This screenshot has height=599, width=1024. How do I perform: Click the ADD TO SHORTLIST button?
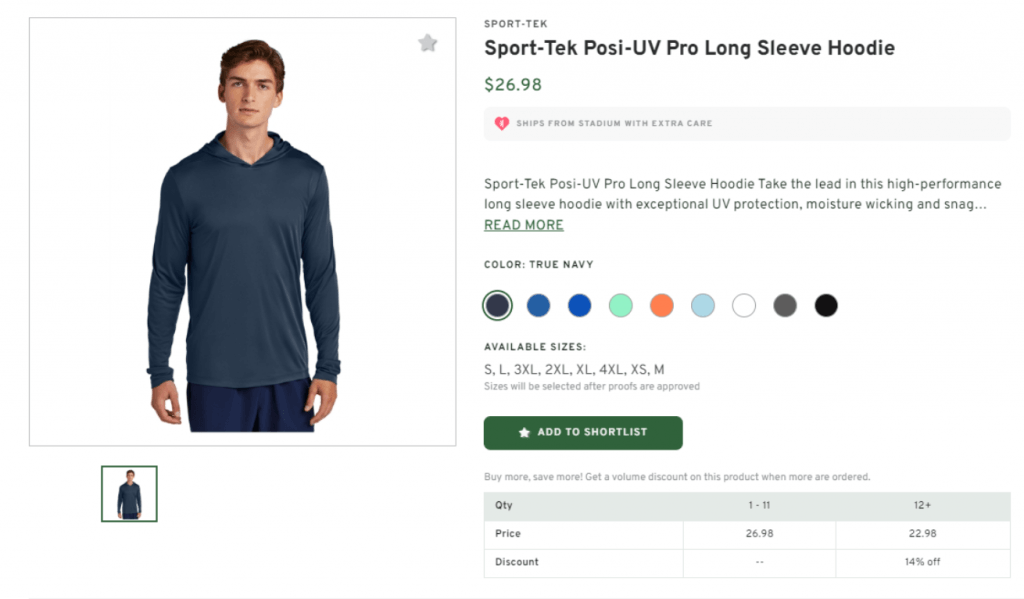click(583, 432)
